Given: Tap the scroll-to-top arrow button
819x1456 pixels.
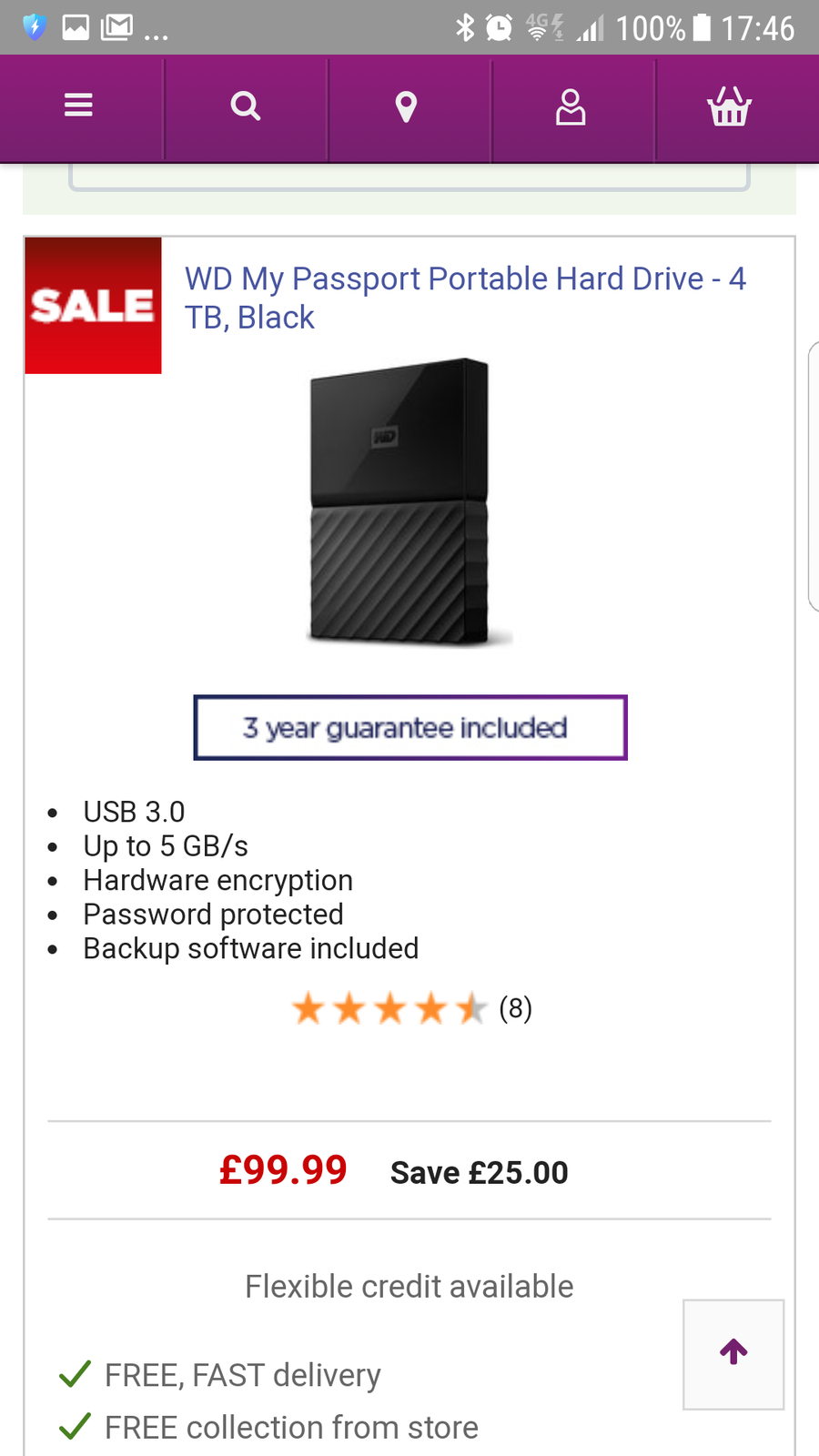Looking at the screenshot, I should click(733, 1353).
